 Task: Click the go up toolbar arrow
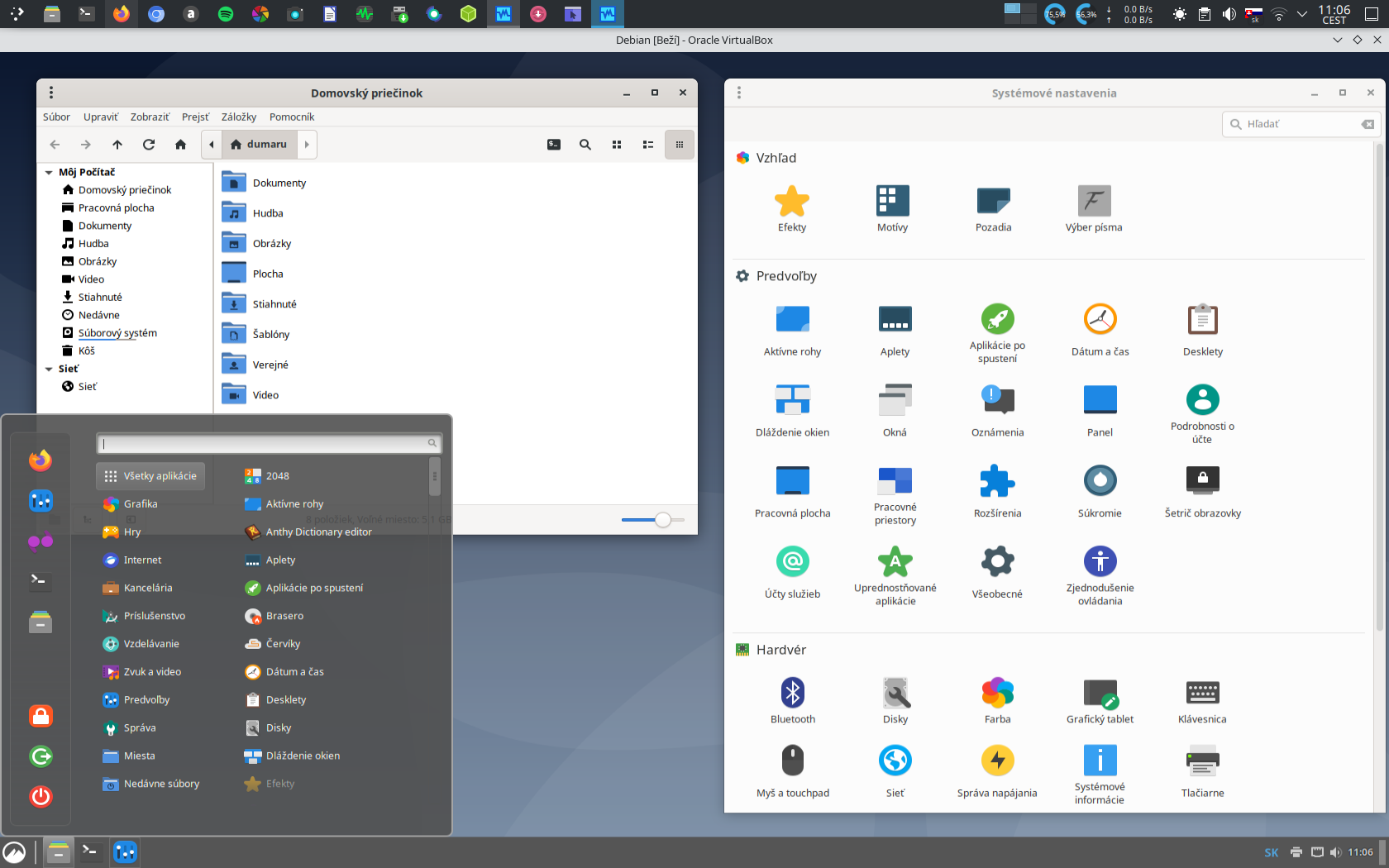click(117, 145)
